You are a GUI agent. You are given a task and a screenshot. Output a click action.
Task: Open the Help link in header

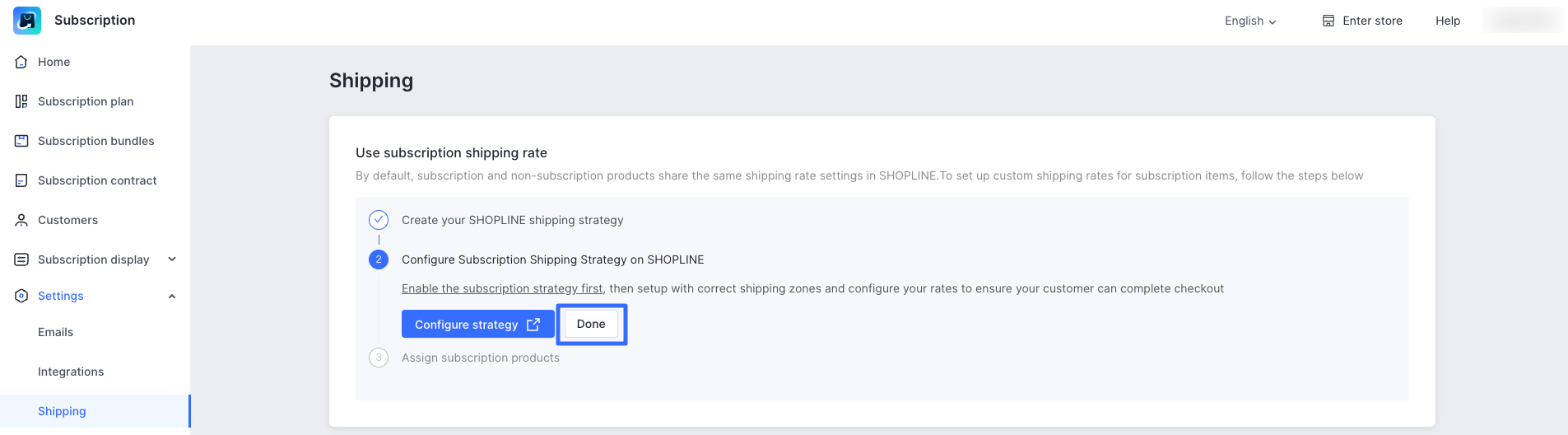(1448, 21)
